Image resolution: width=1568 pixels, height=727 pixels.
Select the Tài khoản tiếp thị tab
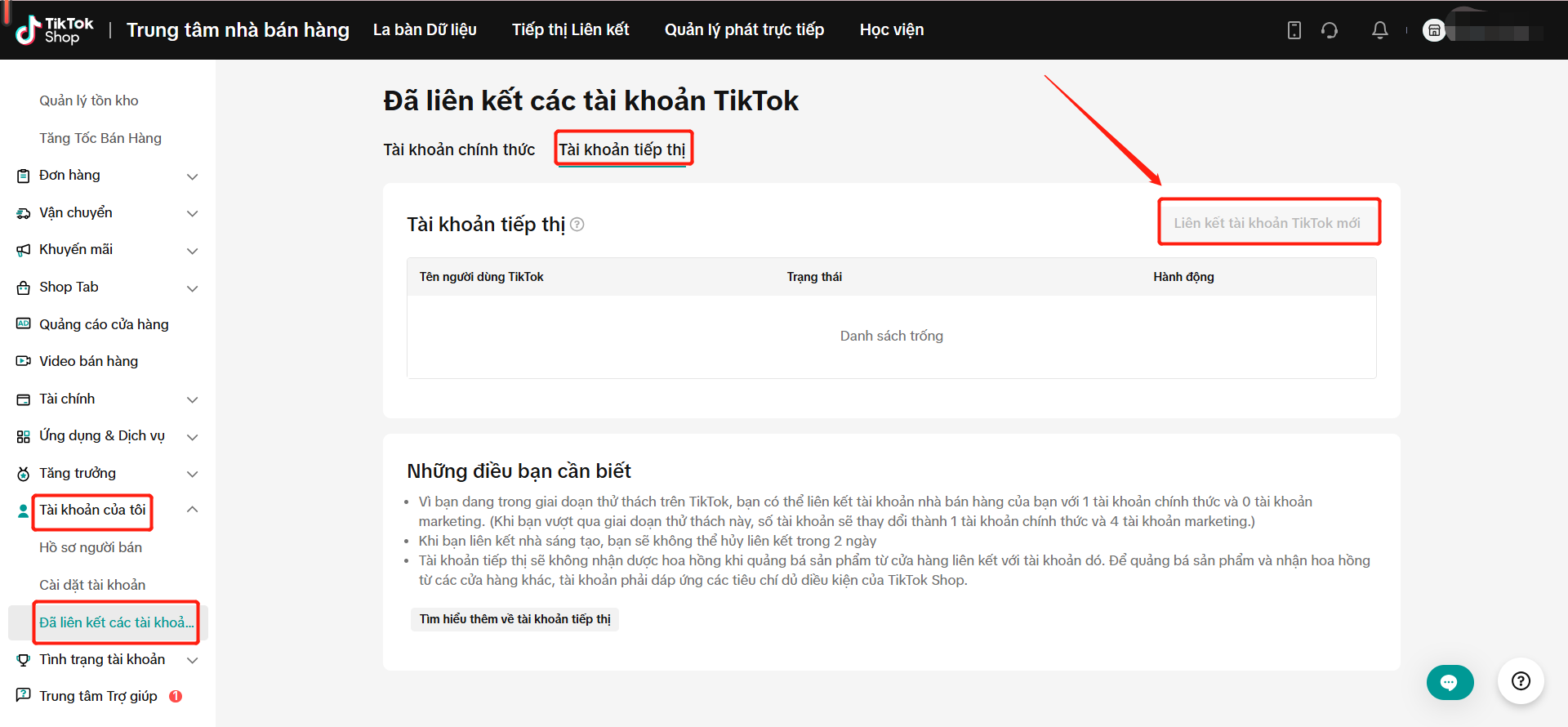(x=622, y=149)
